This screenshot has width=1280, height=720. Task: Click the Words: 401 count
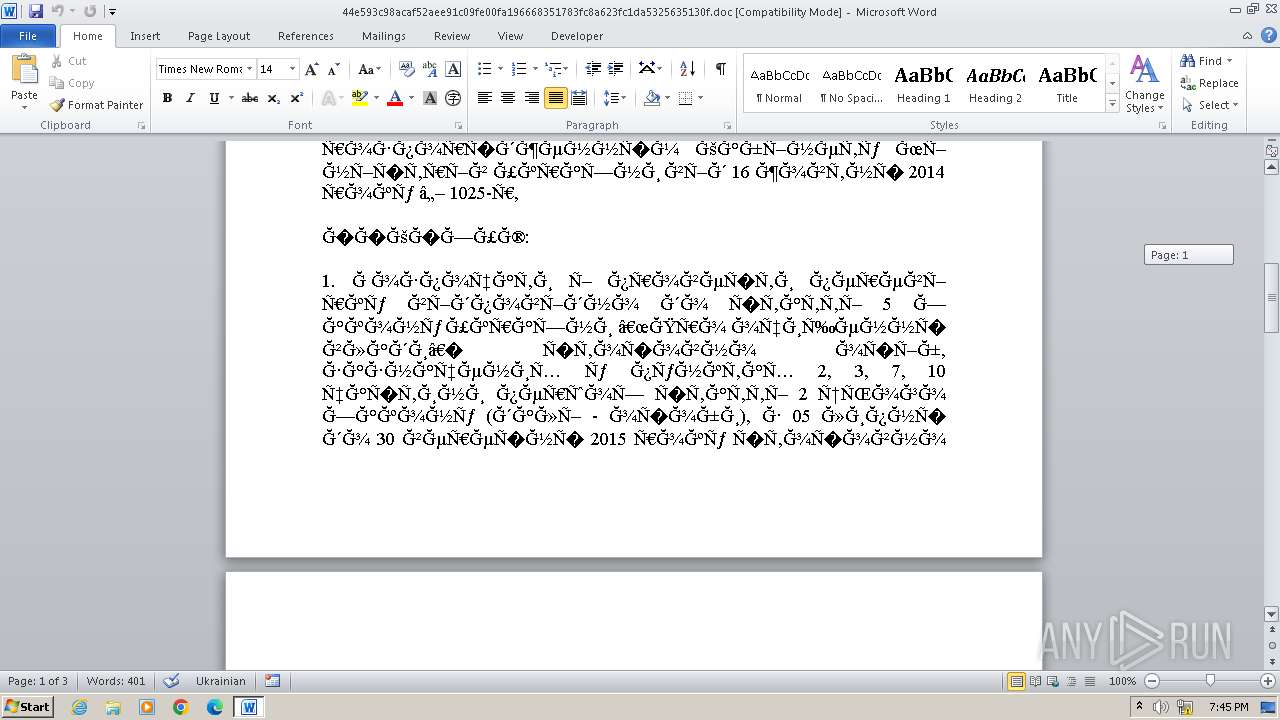click(116, 681)
